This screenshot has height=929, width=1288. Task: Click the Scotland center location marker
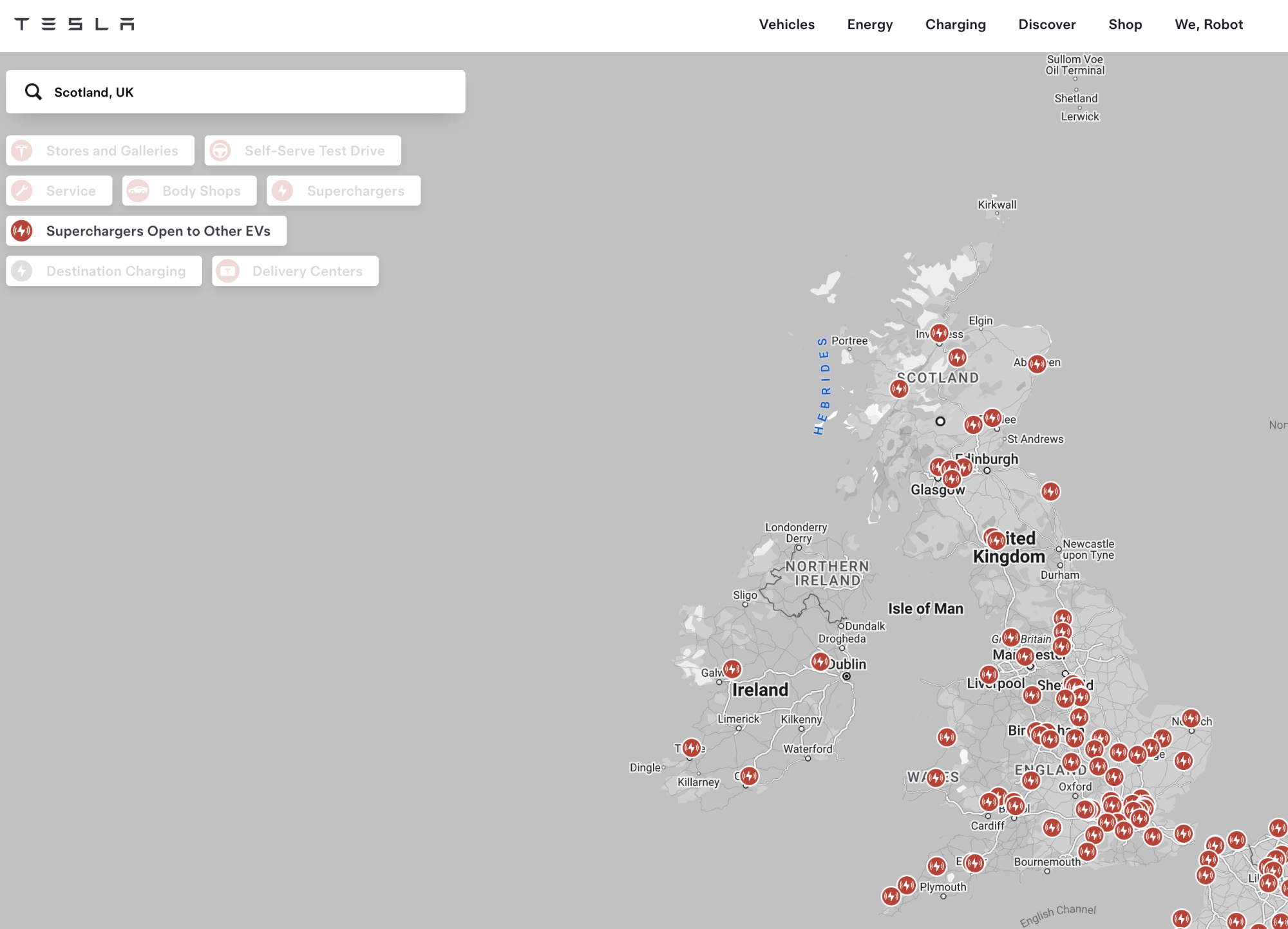pos(940,421)
